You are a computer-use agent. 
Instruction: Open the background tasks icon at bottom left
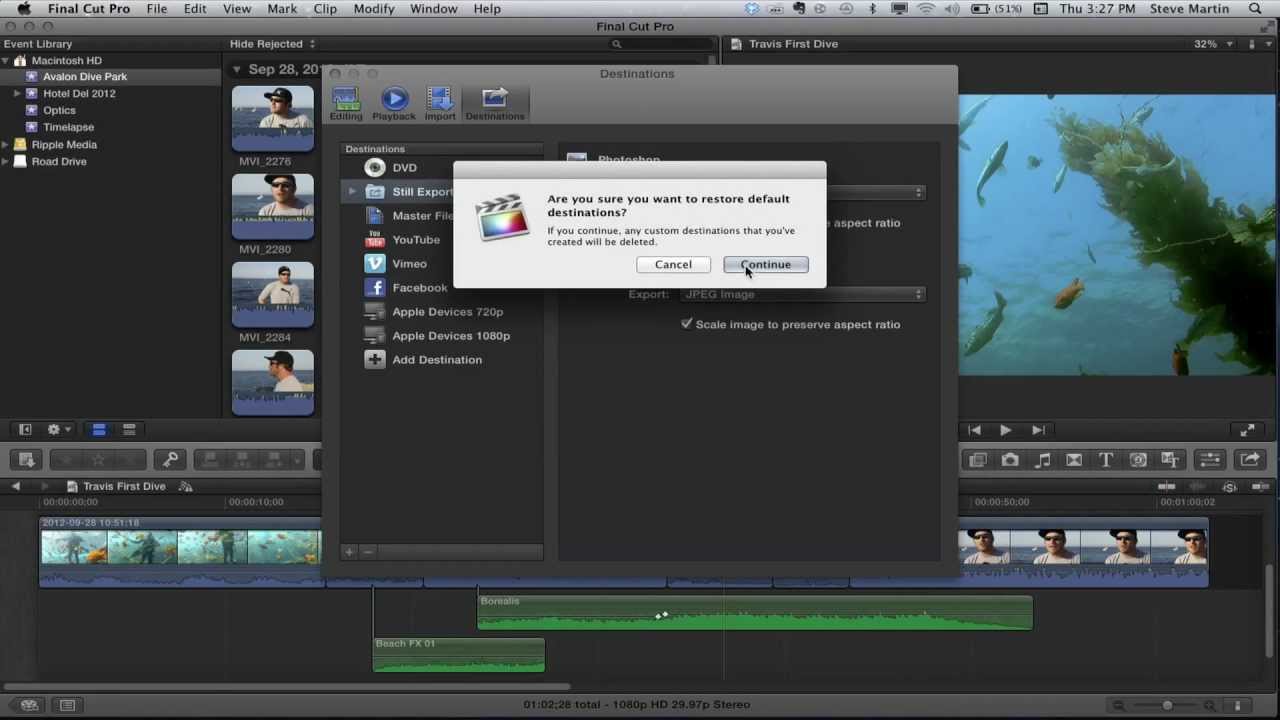click(x=29, y=705)
